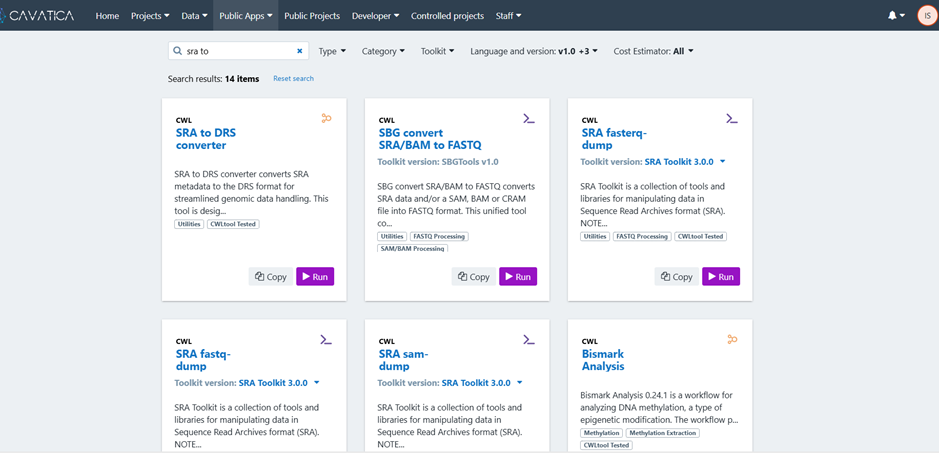Open the SBG convert SRA/BAM to FASTQ title

pos(430,139)
